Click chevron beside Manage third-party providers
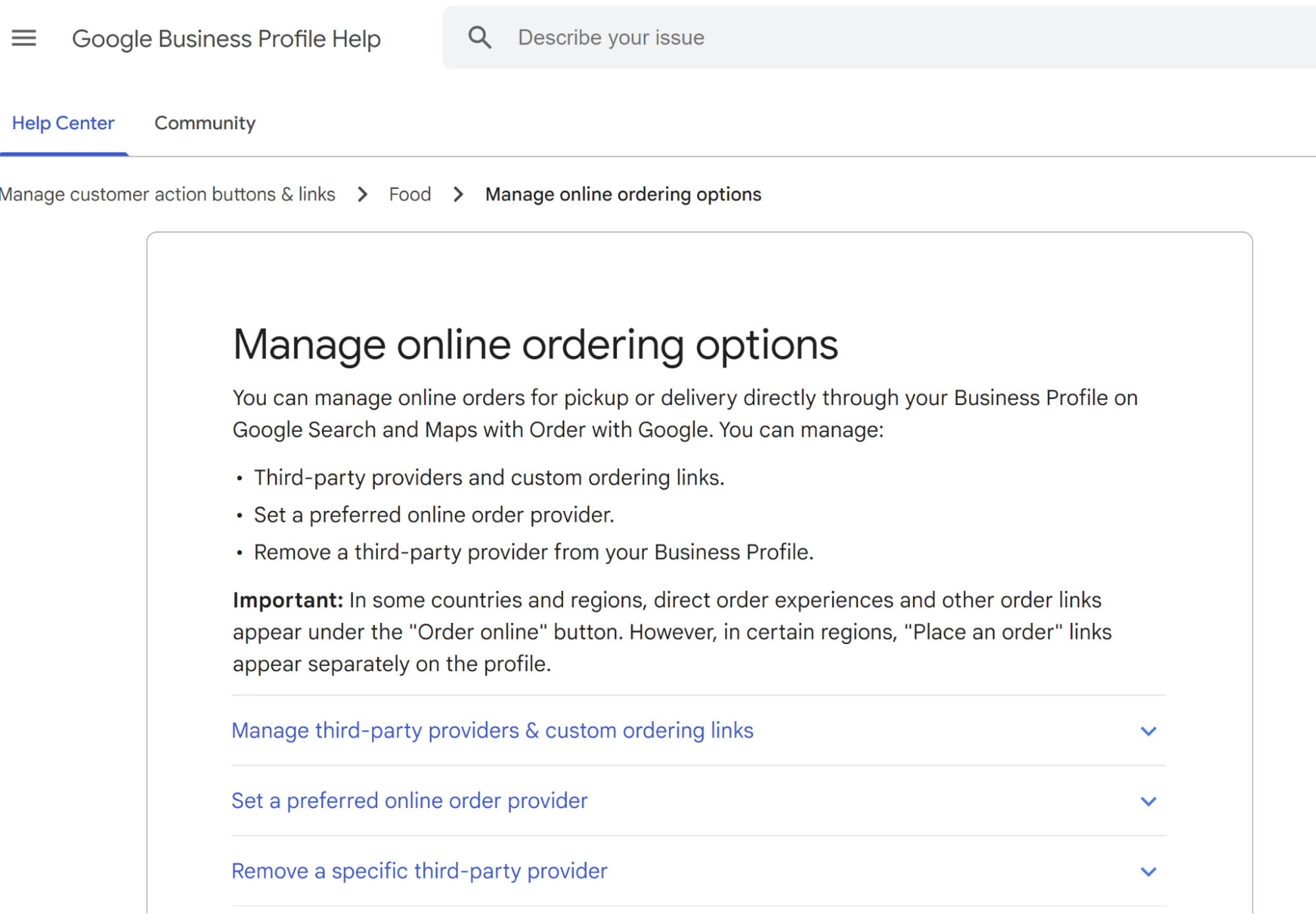1316x914 pixels. coord(1148,731)
